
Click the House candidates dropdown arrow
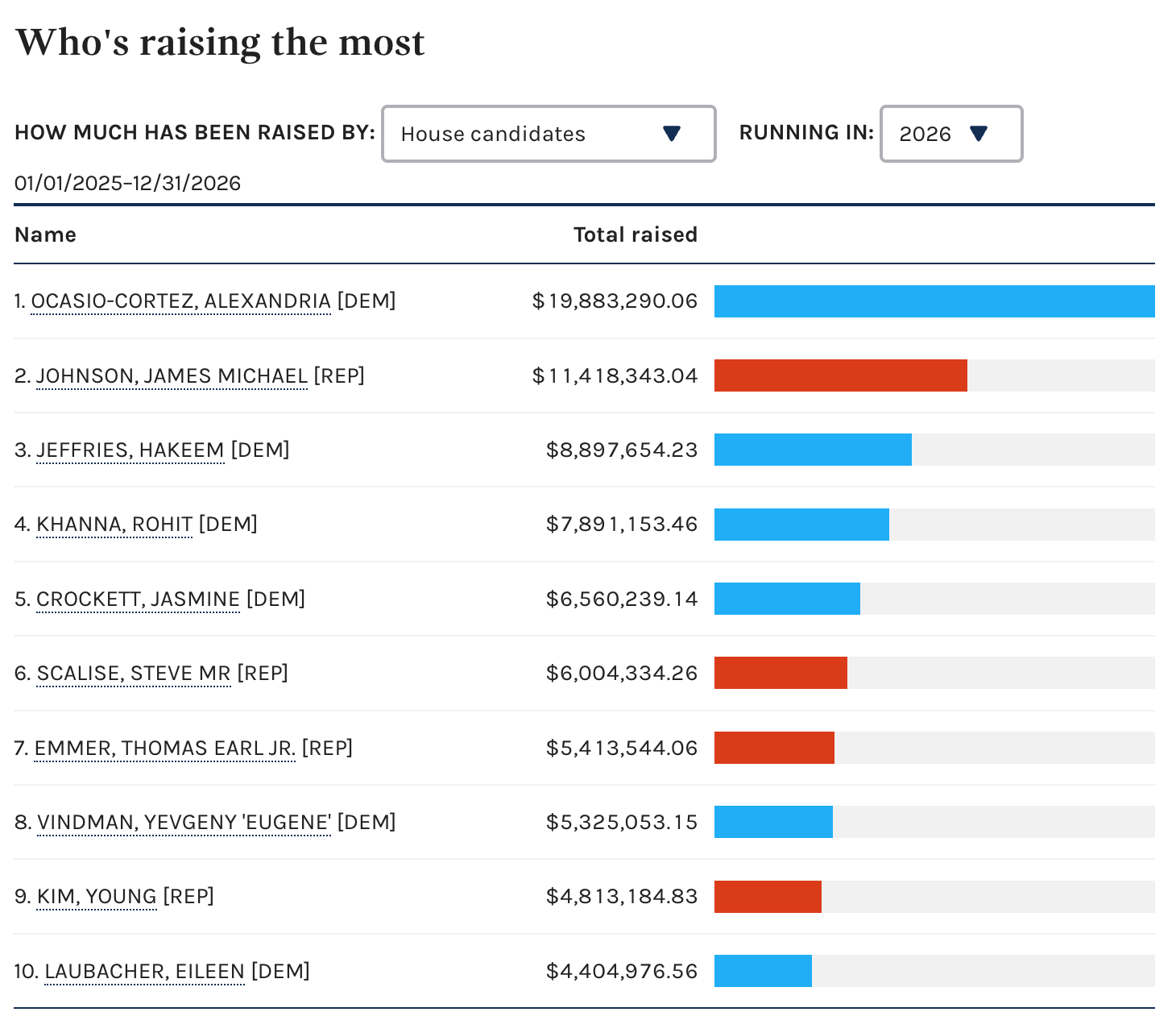coord(672,134)
